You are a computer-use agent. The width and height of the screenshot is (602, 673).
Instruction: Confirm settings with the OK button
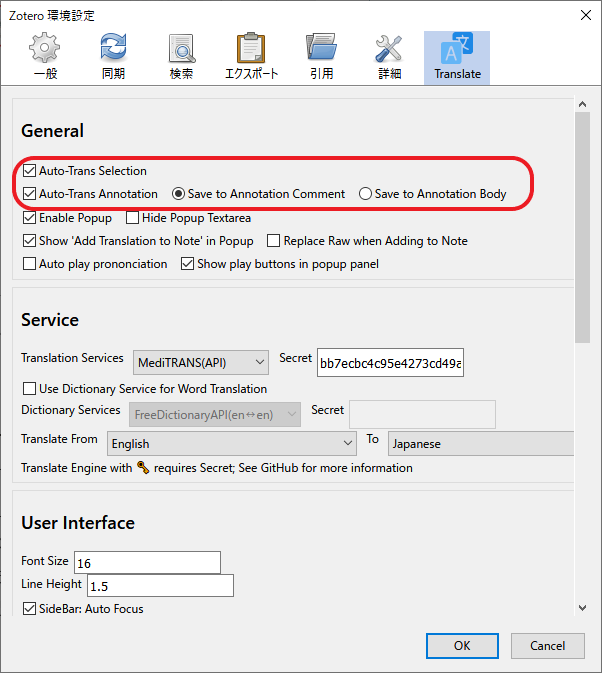462,646
